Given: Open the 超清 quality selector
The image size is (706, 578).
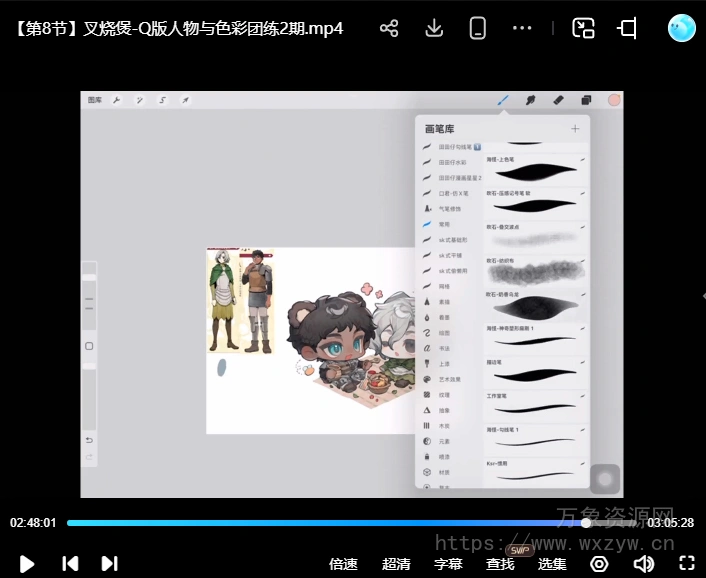Looking at the screenshot, I should click(x=396, y=564).
